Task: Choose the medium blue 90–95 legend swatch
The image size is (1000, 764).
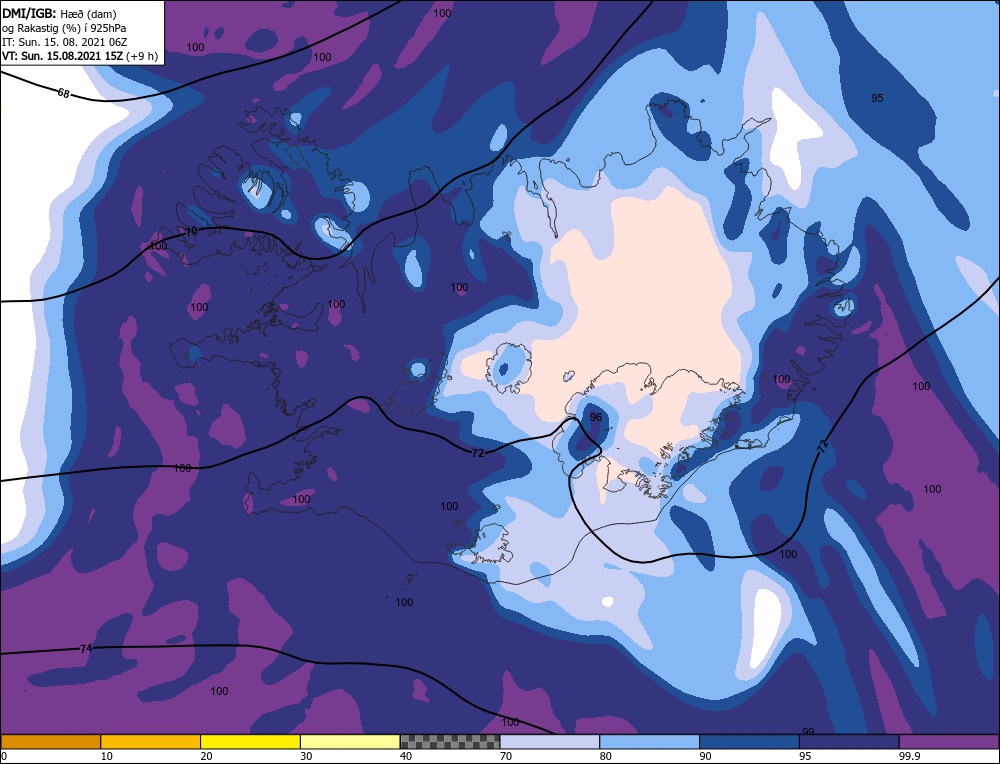Action: pos(749,741)
